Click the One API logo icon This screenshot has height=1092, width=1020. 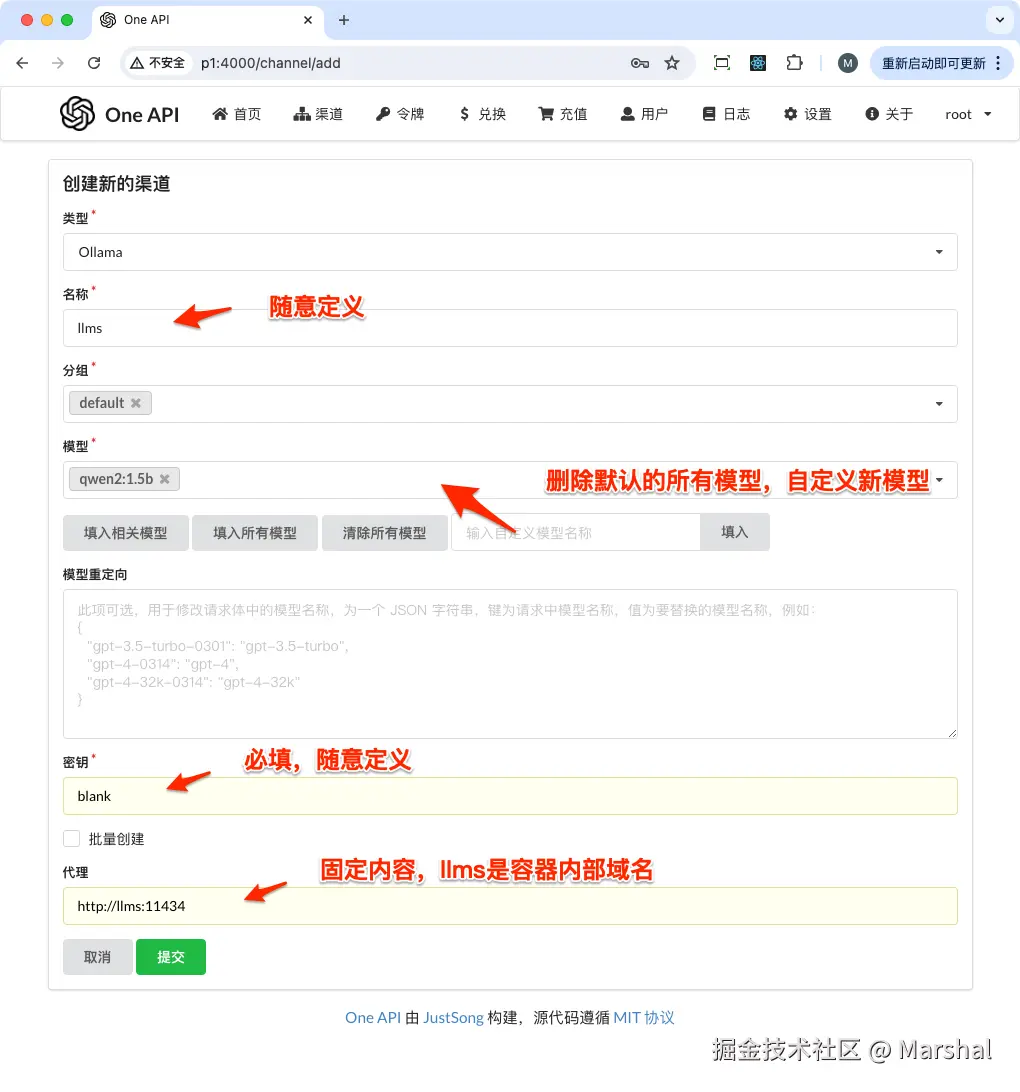tap(77, 114)
